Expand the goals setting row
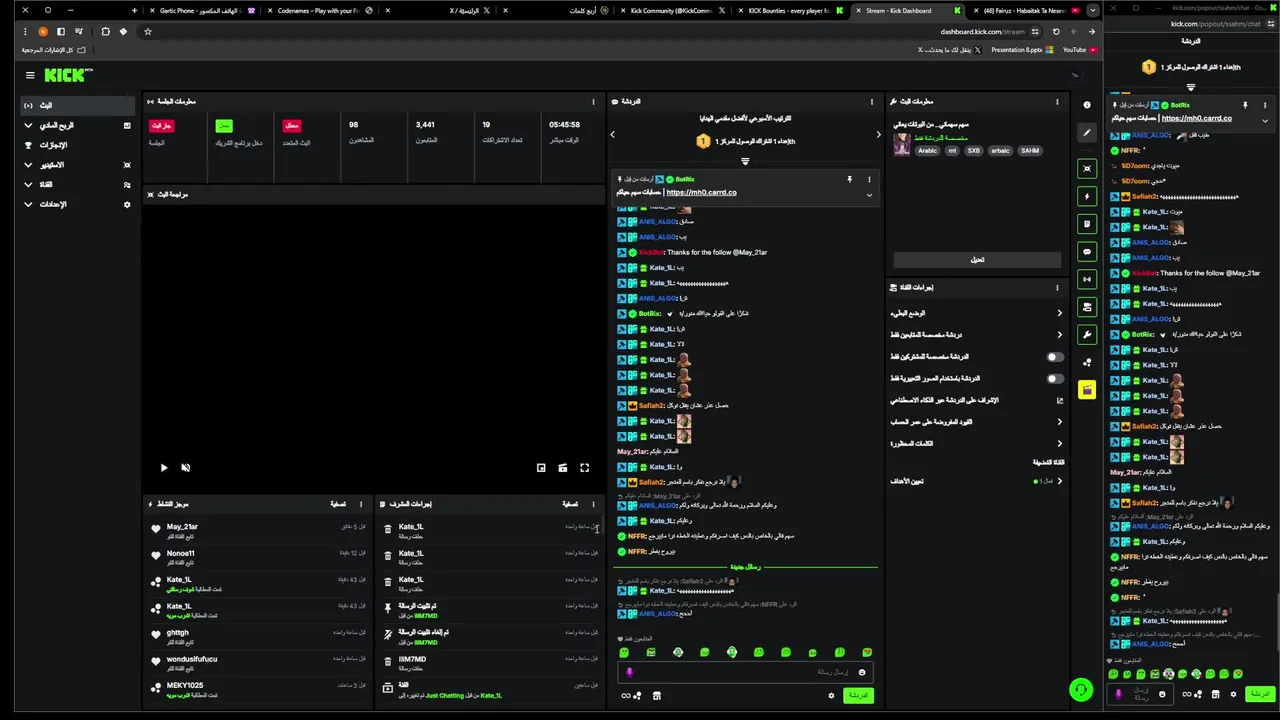1280x720 pixels. coord(976,481)
